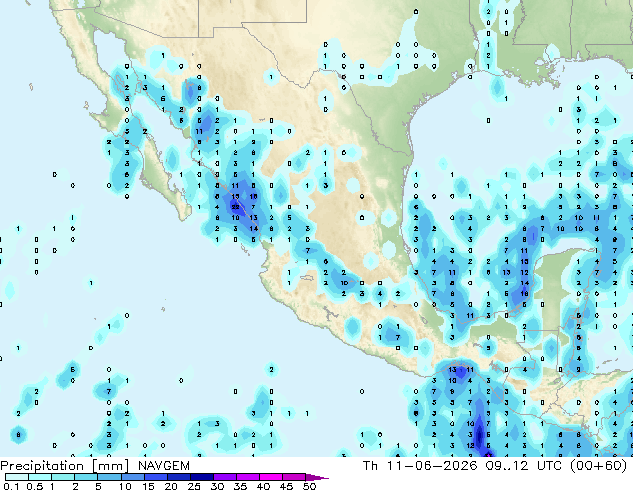Click the legend scale label '50'
This screenshot has width=634, height=490.
310,486
